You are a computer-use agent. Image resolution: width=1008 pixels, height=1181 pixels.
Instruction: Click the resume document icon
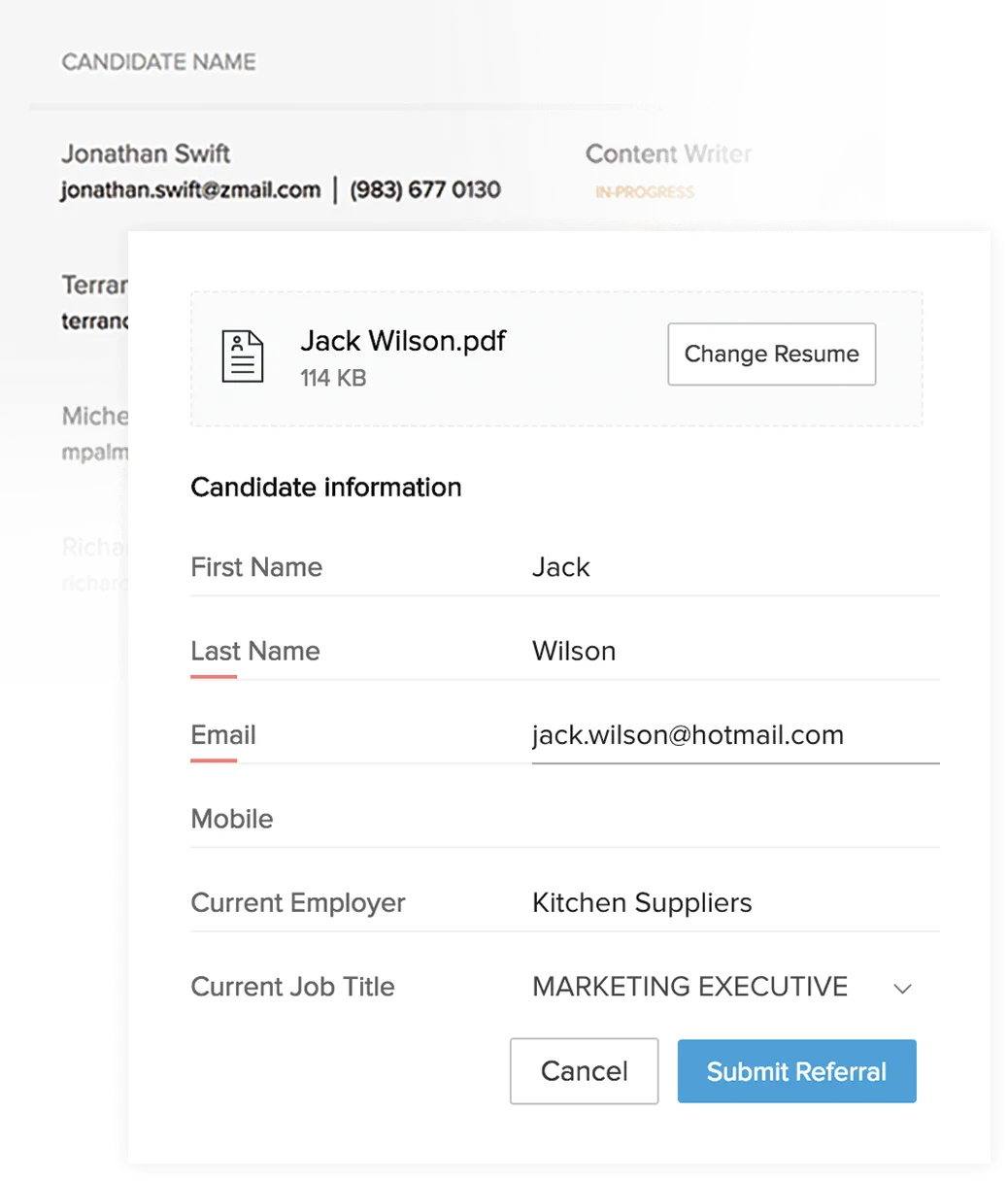coord(243,356)
